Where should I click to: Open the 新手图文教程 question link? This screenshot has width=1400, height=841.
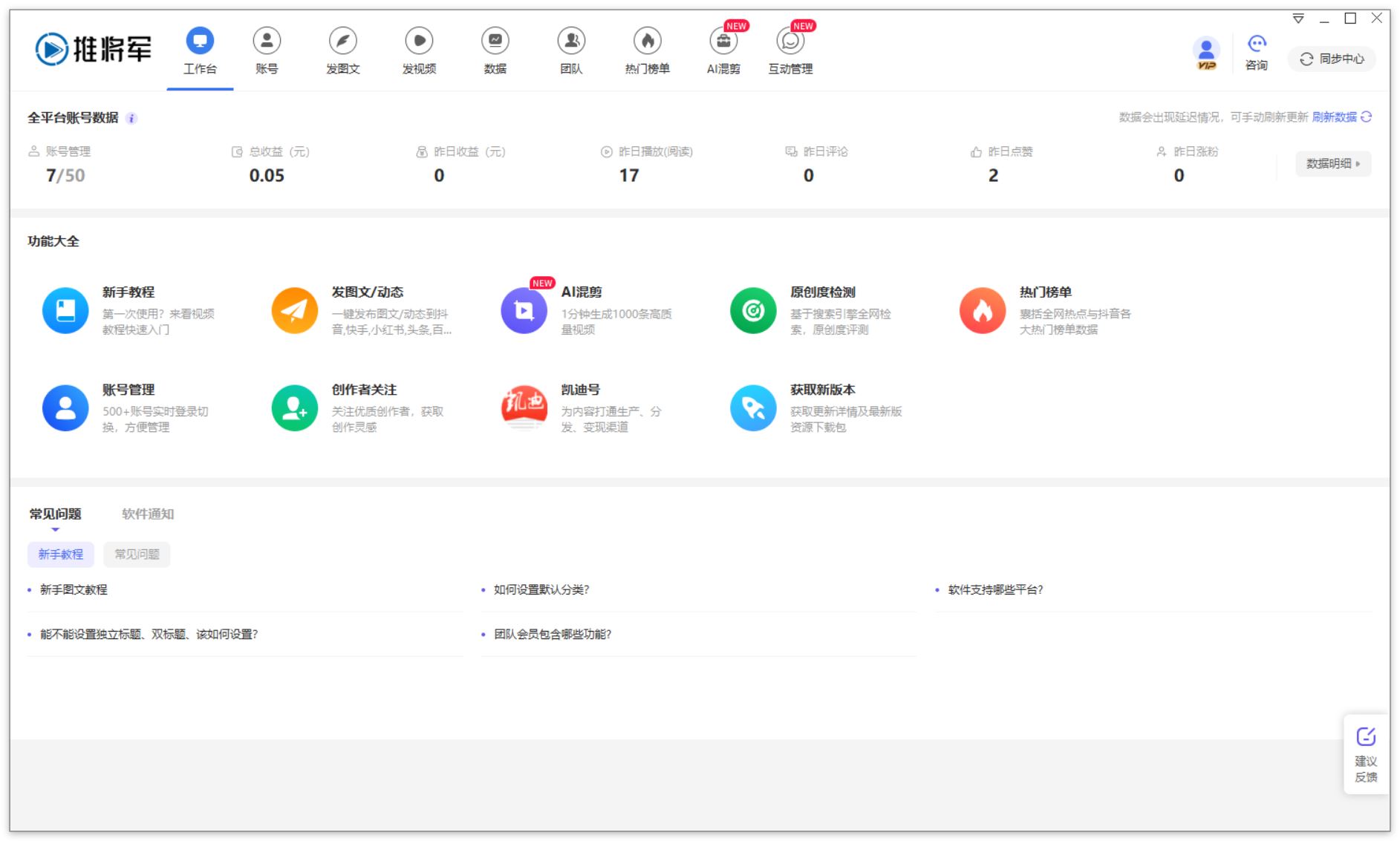[74, 589]
